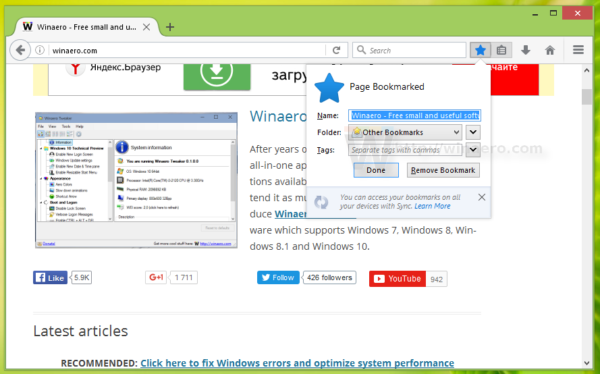
Task: Click the winaero.com address field
Action: (x=188, y=50)
